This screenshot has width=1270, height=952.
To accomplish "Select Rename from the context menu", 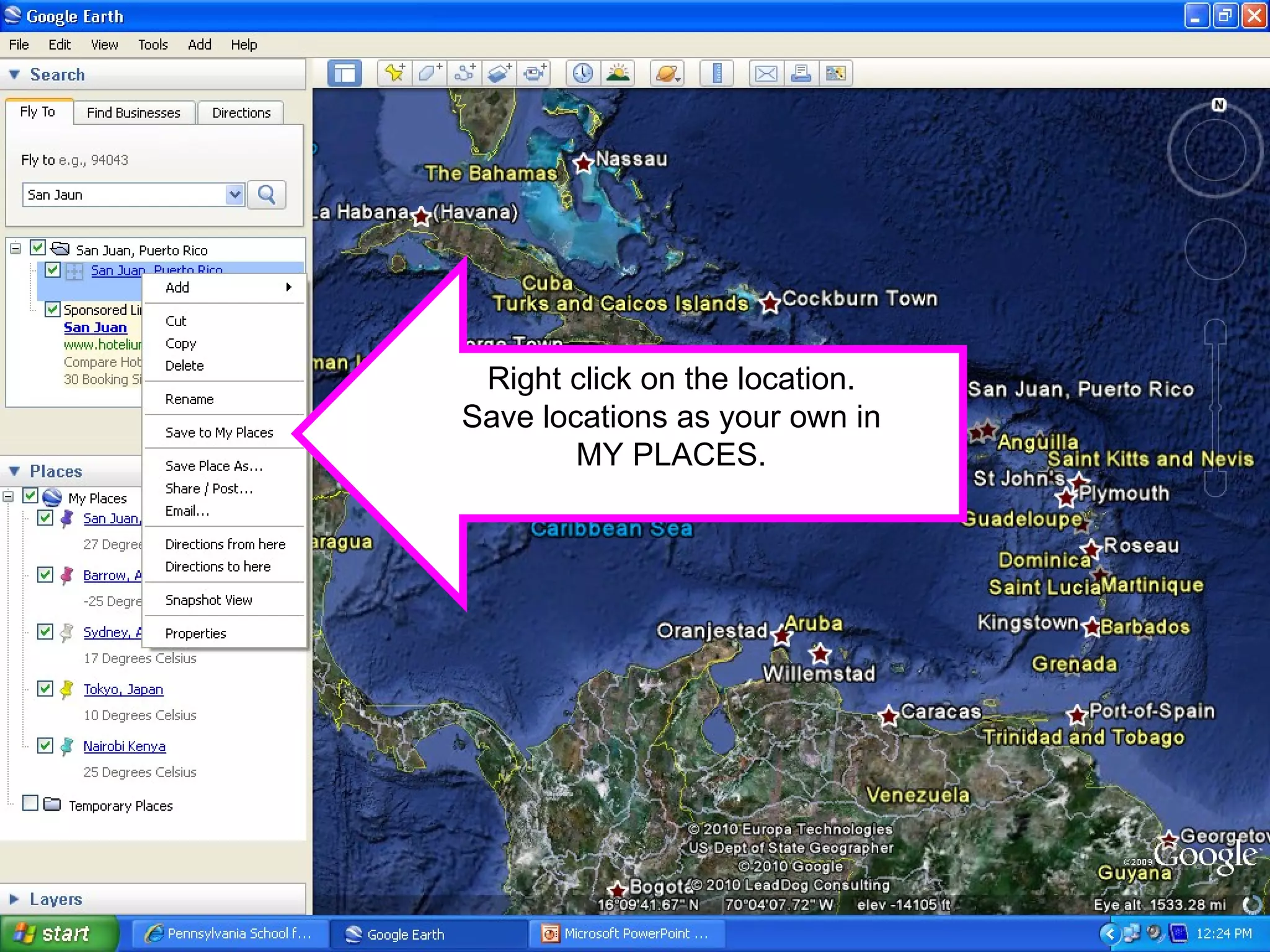I will (x=190, y=399).
